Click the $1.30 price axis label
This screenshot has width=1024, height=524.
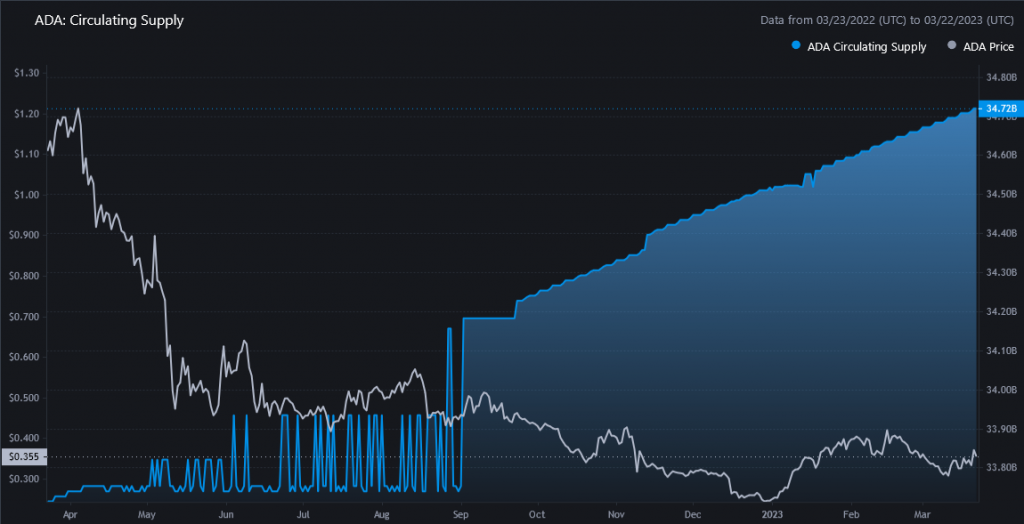coord(27,73)
